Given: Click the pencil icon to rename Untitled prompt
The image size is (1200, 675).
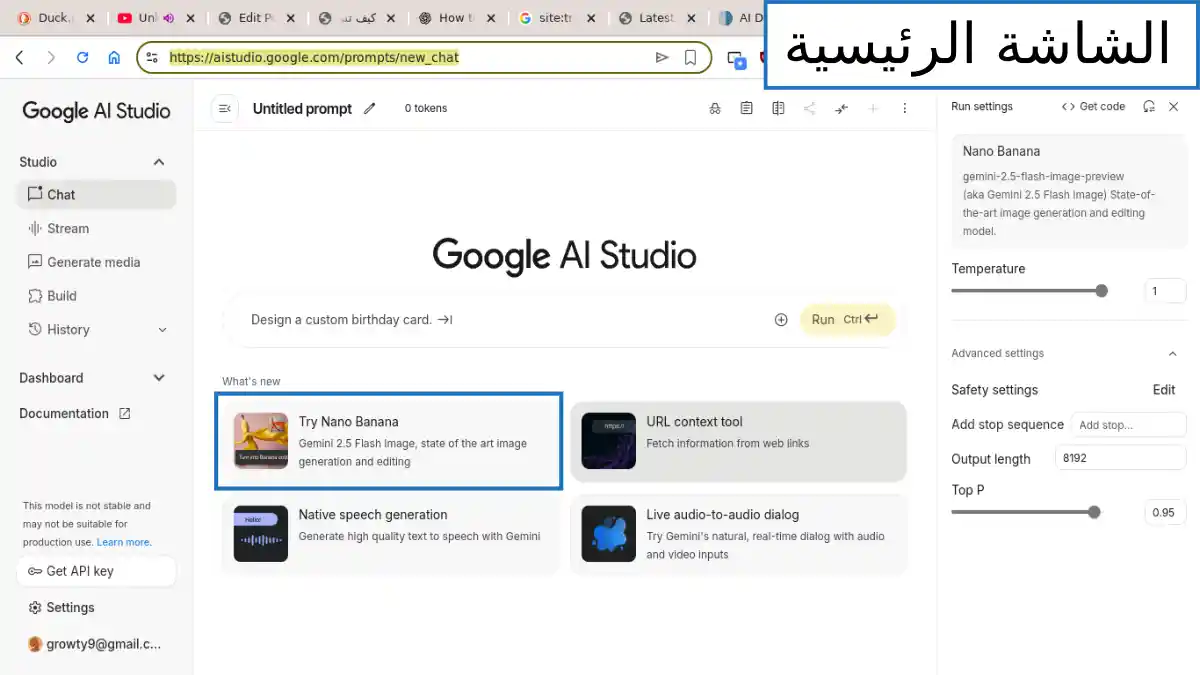Looking at the screenshot, I should click(370, 108).
